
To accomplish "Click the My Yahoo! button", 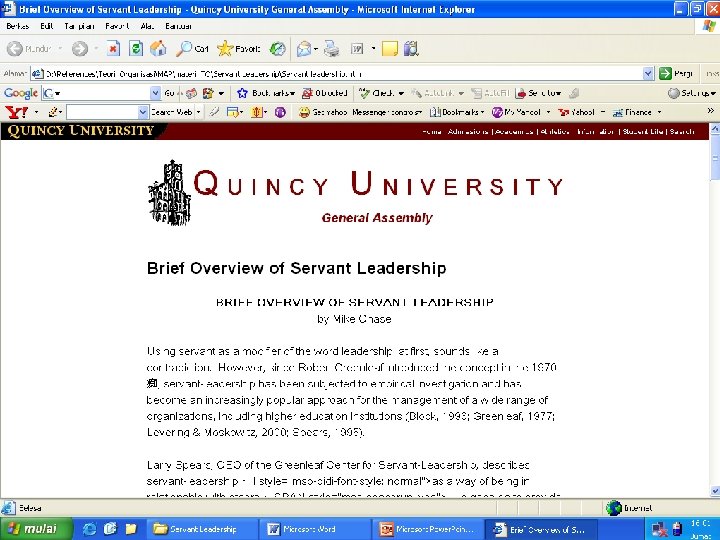I will coord(517,112).
